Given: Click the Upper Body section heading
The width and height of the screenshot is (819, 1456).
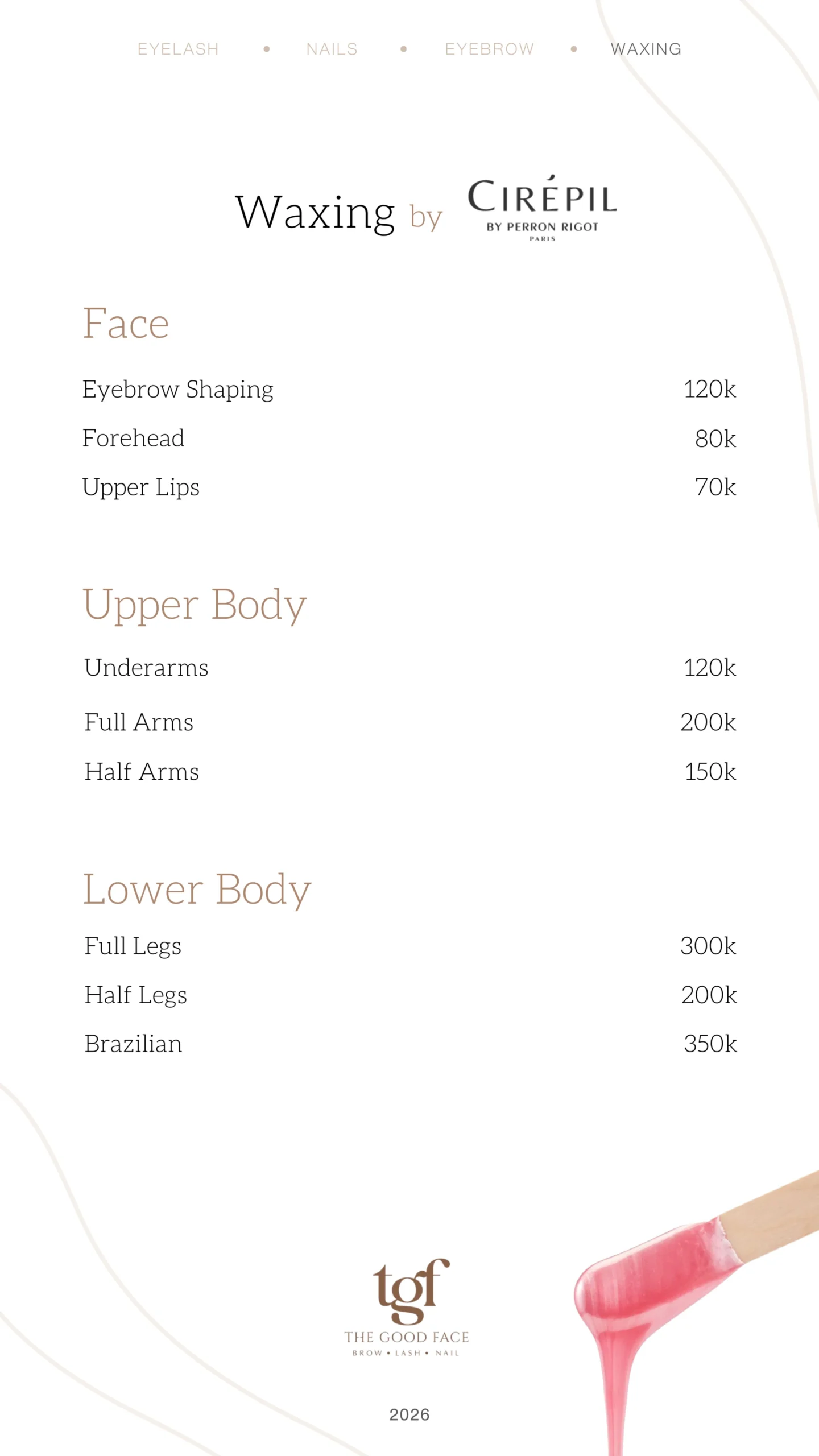Looking at the screenshot, I should click(x=195, y=605).
